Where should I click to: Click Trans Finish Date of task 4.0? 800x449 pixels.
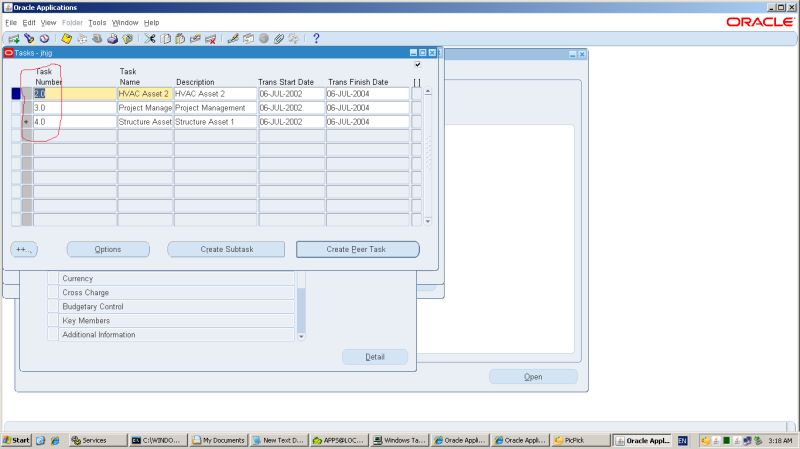(x=367, y=122)
